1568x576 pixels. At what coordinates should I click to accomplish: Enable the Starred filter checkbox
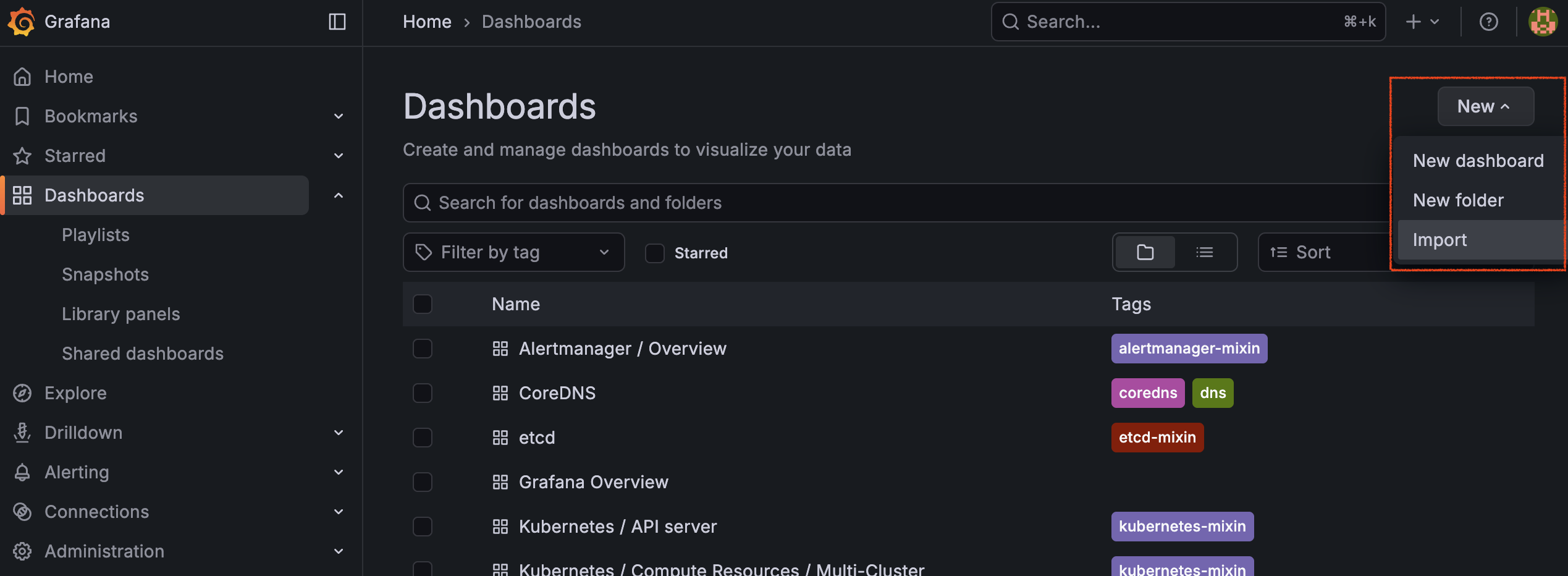pyautogui.click(x=654, y=253)
